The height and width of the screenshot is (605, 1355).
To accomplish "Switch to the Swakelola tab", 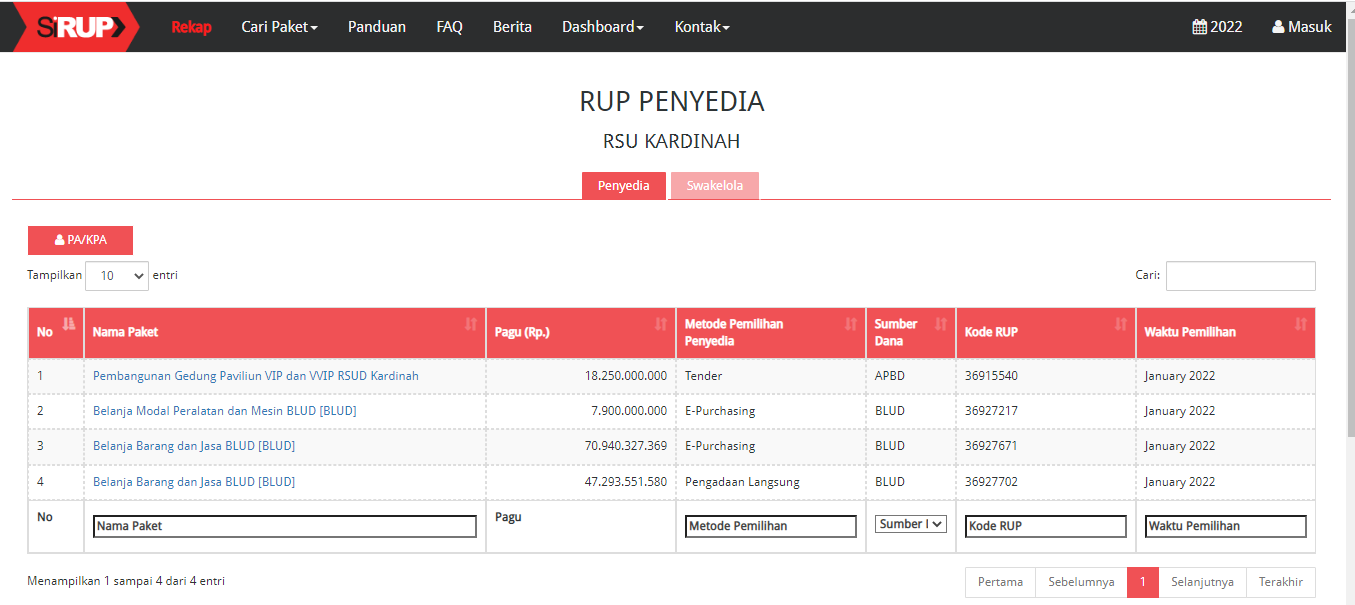I will [x=715, y=186].
